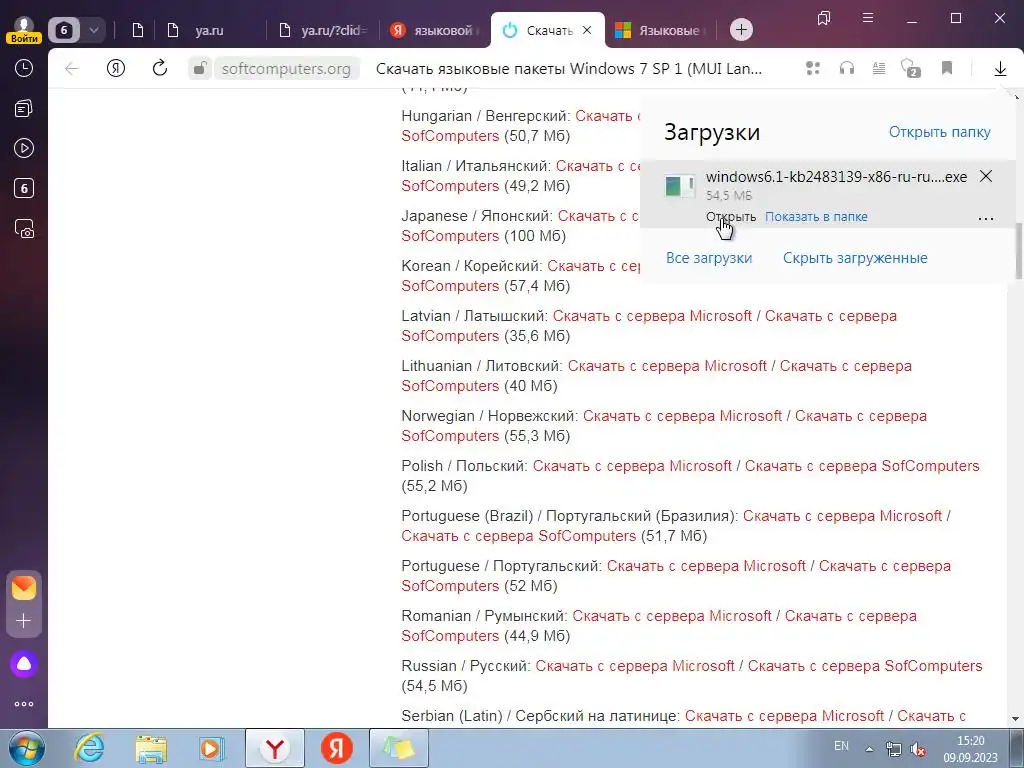Bookmark this page with bookmark icon
This screenshot has width=1024, height=768.
coord(947,68)
